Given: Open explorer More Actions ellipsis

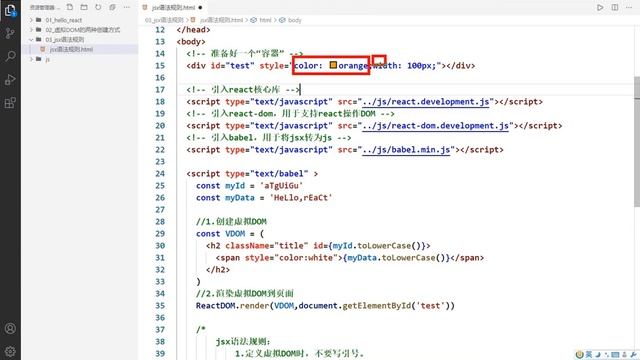Looking at the screenshot, I should (x=127, y=7).
